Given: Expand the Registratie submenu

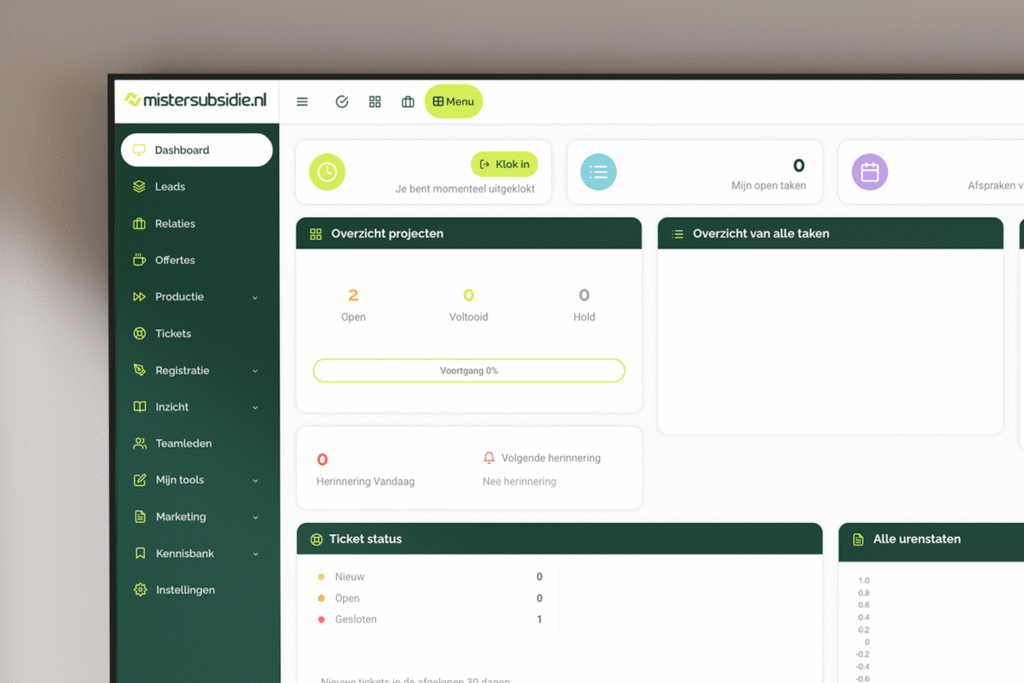Looking at the screenshot, I should point(255,371).
